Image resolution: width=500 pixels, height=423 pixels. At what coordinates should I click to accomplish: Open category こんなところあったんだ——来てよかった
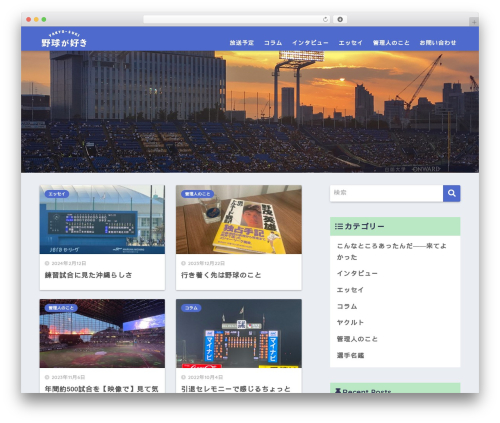pyautogui.click(x=391, y=251)
